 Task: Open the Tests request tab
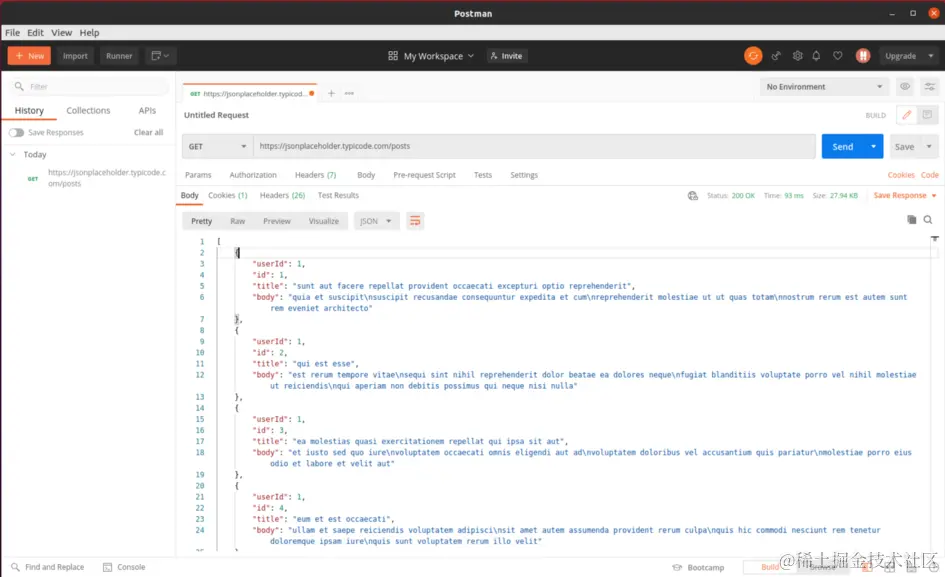coord(483,175)
